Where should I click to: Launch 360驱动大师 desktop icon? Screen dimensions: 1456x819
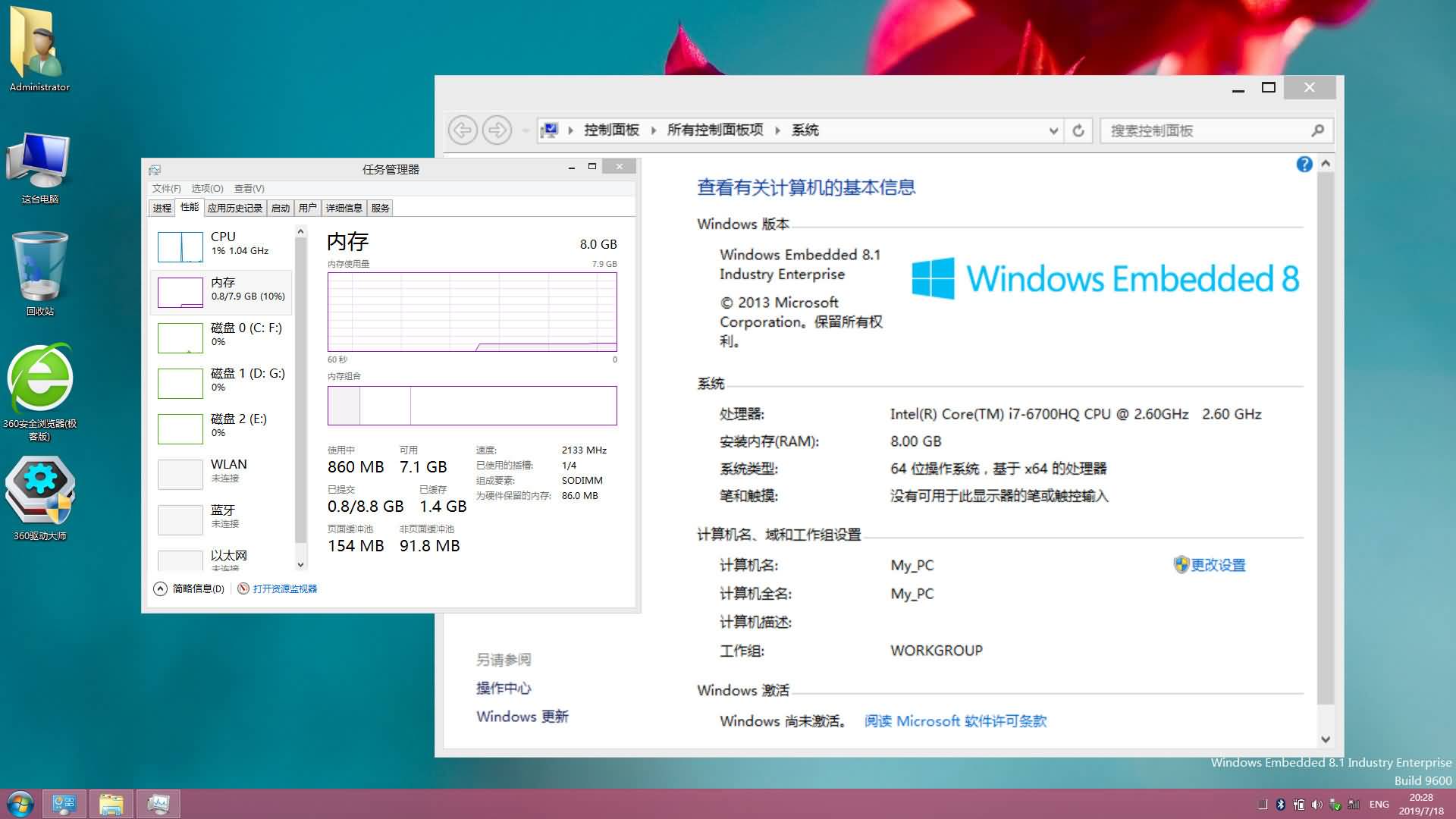click(39, 498)
